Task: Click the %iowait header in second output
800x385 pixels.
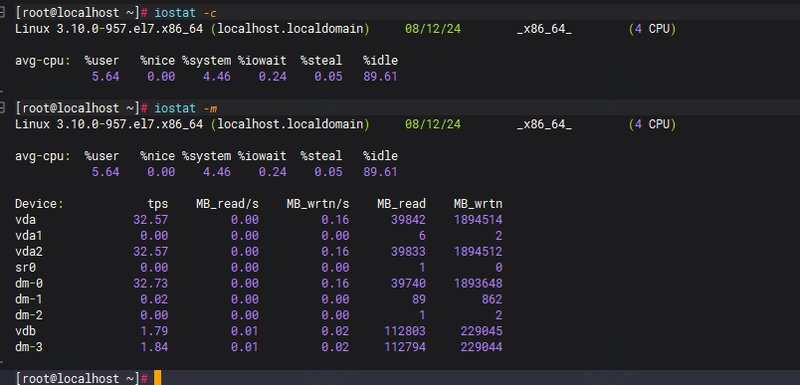Action: [262, 156]
